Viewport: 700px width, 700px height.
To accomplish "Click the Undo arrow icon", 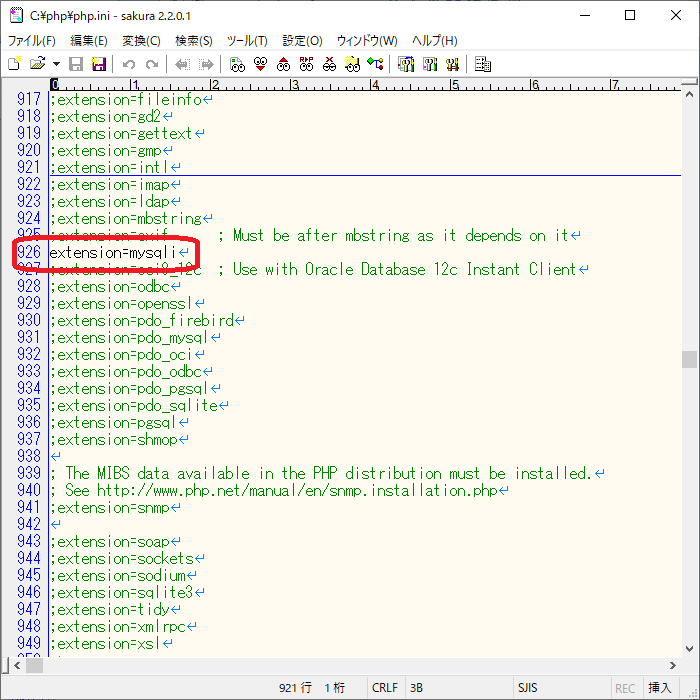I will tap(129, 64).
